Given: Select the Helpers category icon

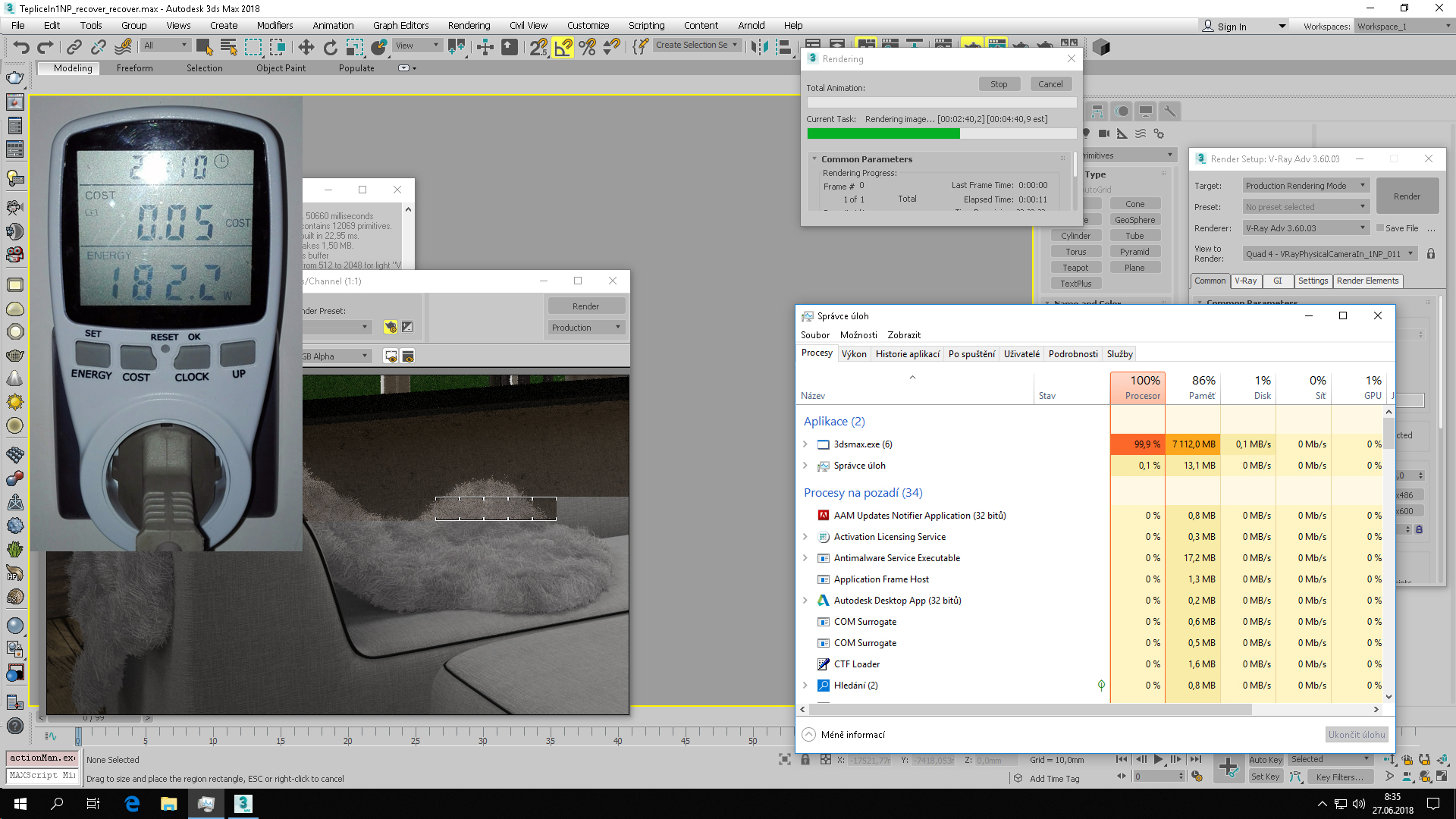Looking at the screenshot, I should pos(1122,133).
